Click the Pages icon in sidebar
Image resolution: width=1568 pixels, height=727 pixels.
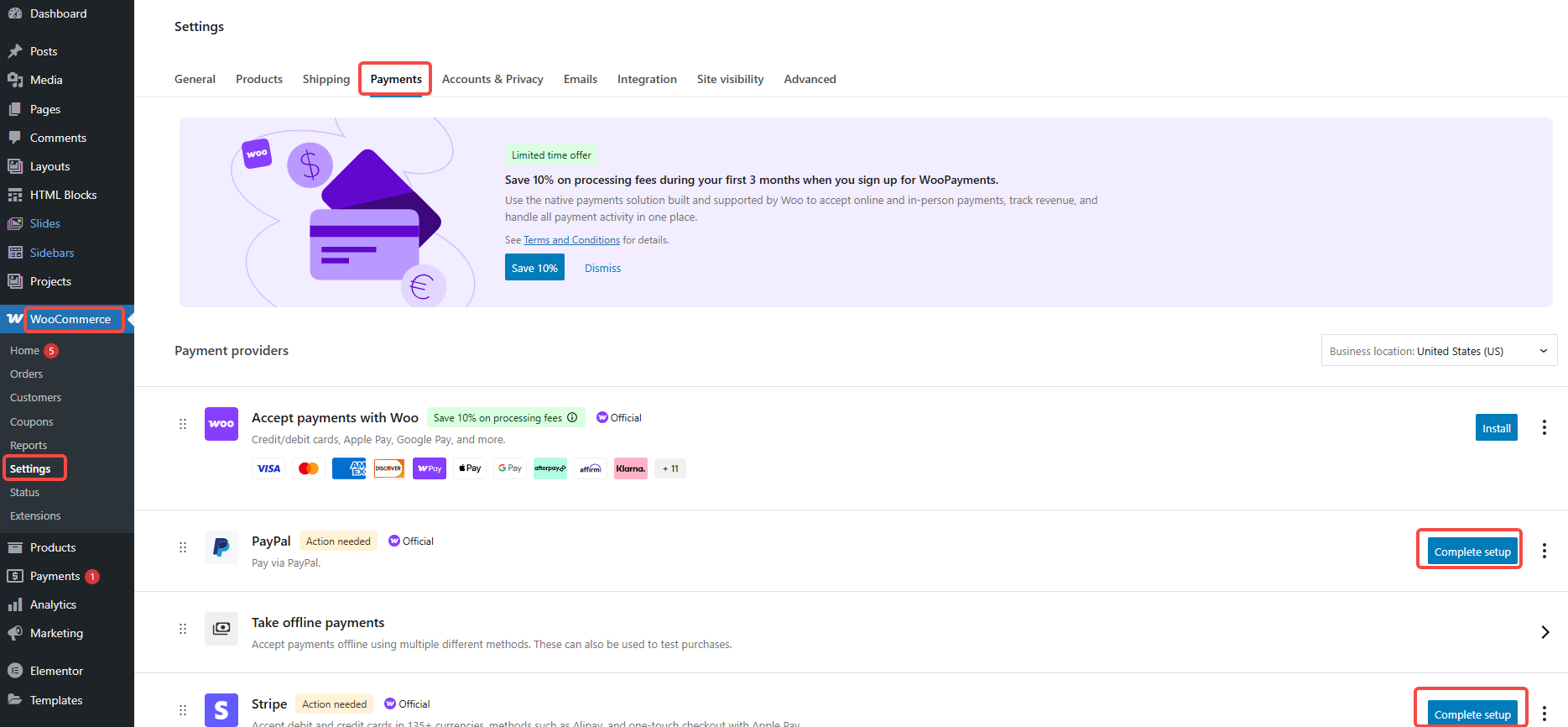pyautogui.click(x=15, y=109)
